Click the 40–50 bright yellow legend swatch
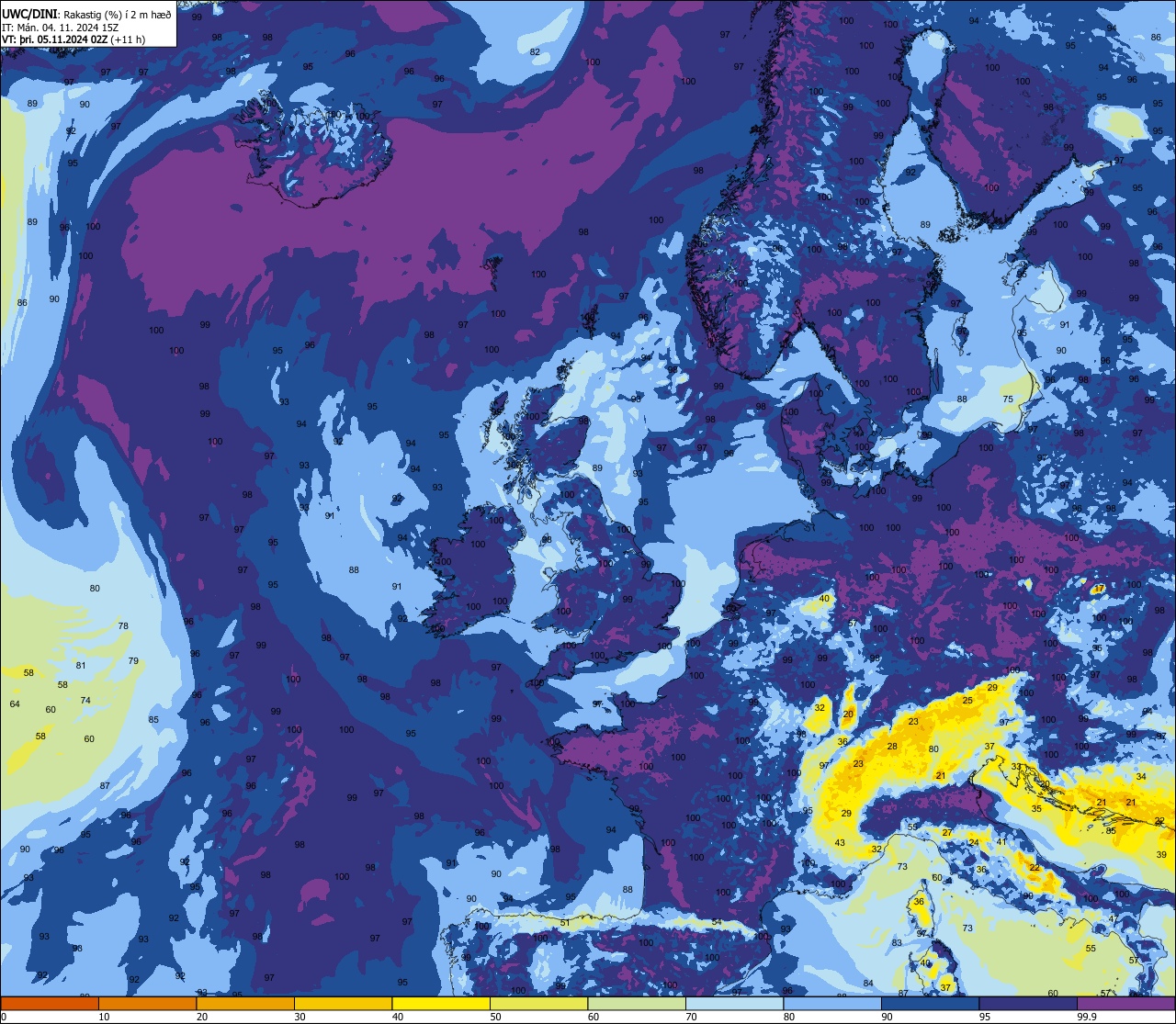Image resolution: width=1176 pixels, height=1024 pixels. (x=441, y=1003)
